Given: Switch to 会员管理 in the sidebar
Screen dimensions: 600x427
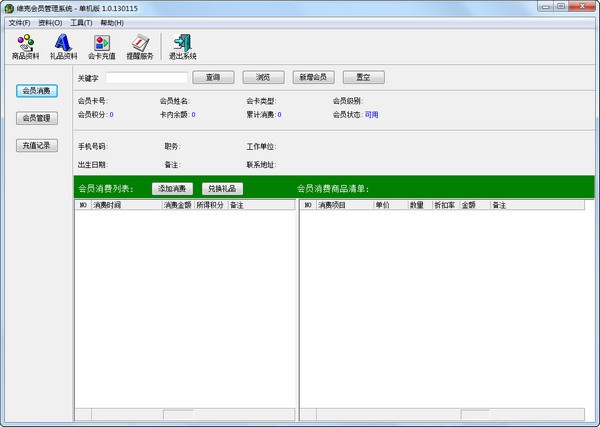Looking at the screenshot, I should pos(36,118).
